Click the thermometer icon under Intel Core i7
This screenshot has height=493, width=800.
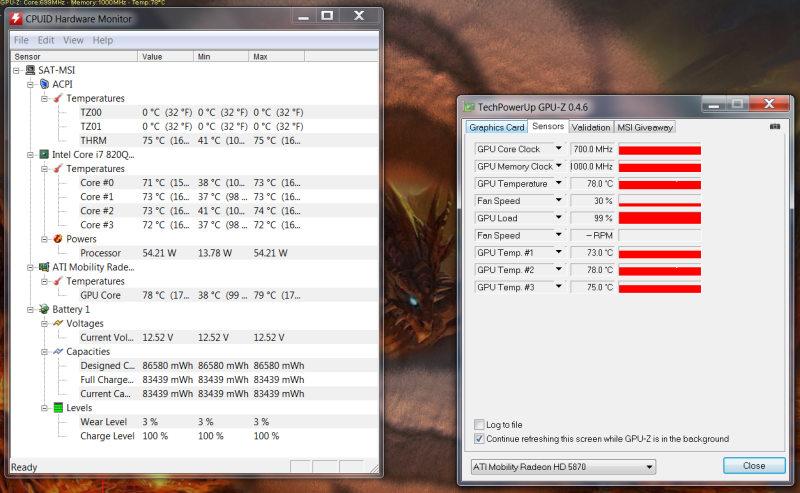point(58,168)
